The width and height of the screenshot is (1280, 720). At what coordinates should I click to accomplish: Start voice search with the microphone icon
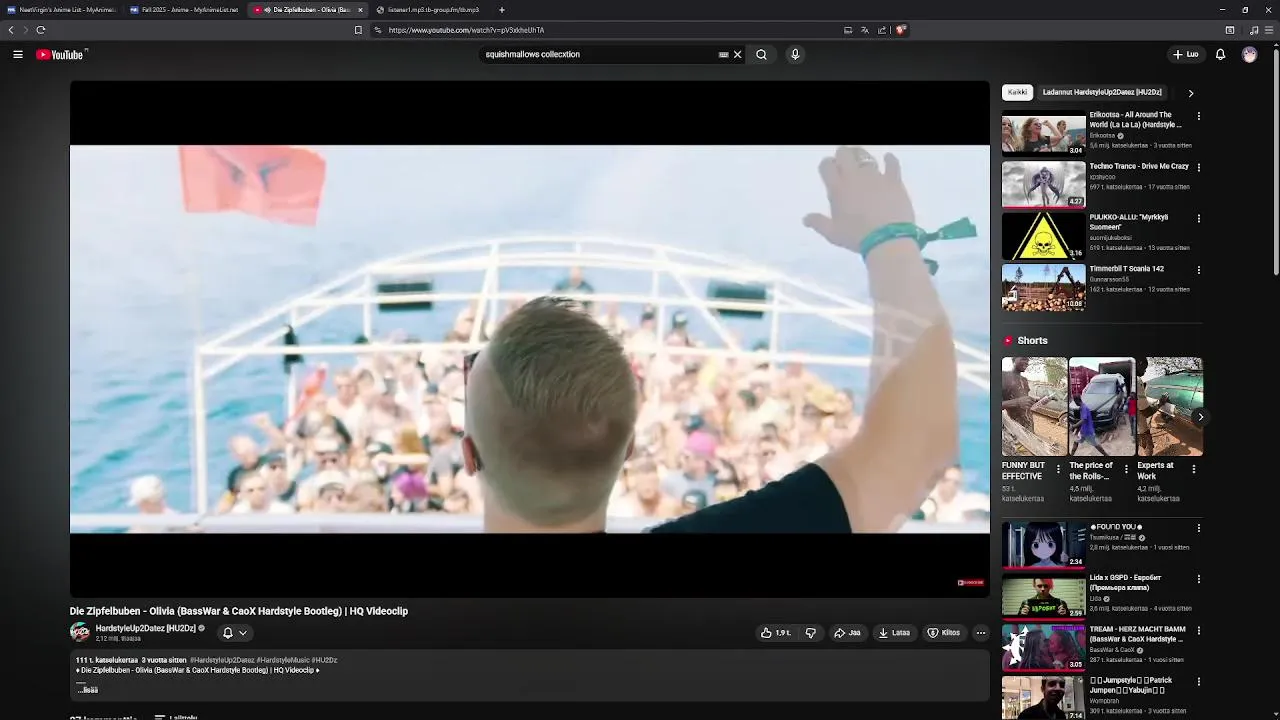point(795,55)
